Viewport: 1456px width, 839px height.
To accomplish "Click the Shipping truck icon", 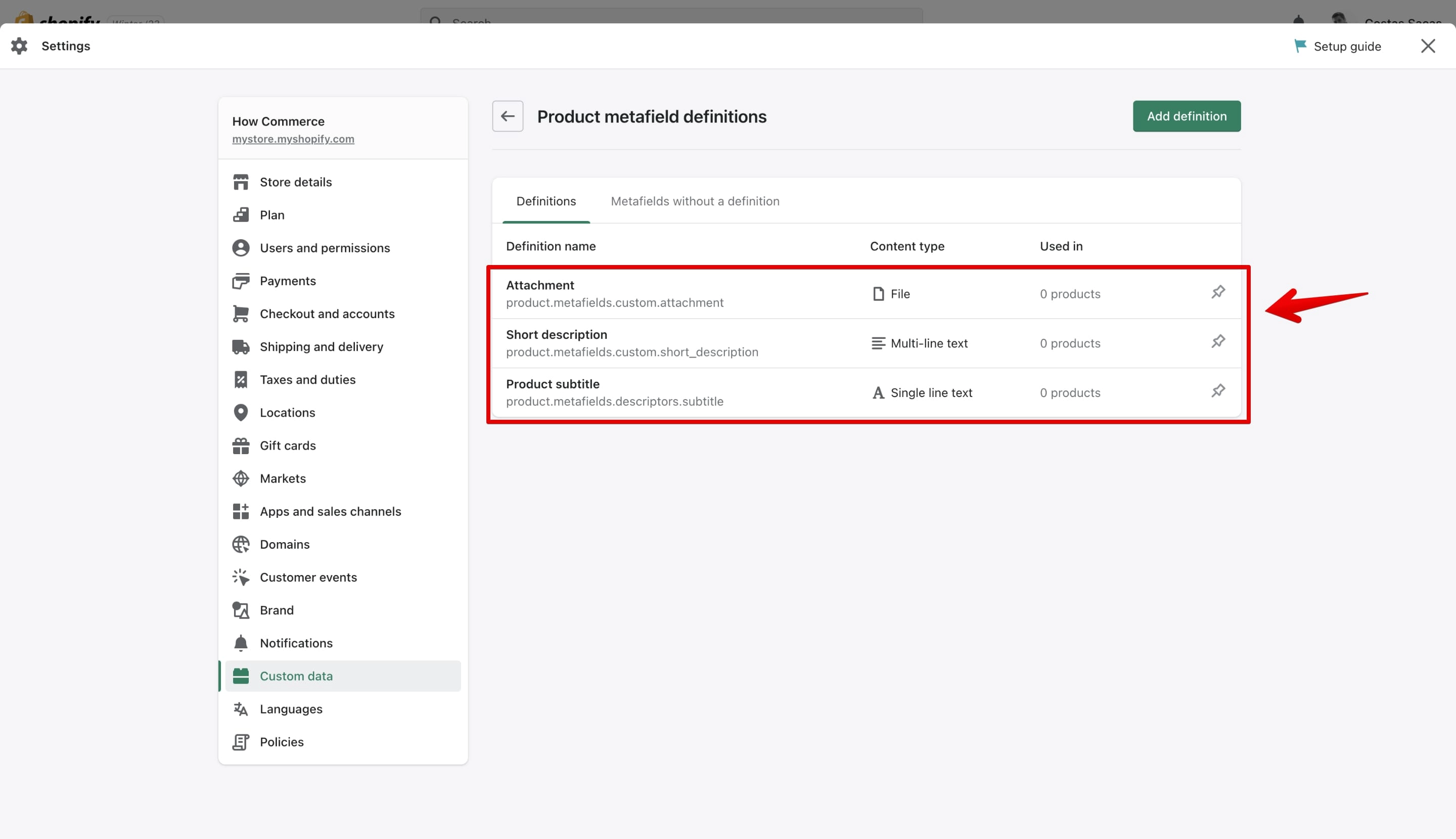I will point(241,346).
